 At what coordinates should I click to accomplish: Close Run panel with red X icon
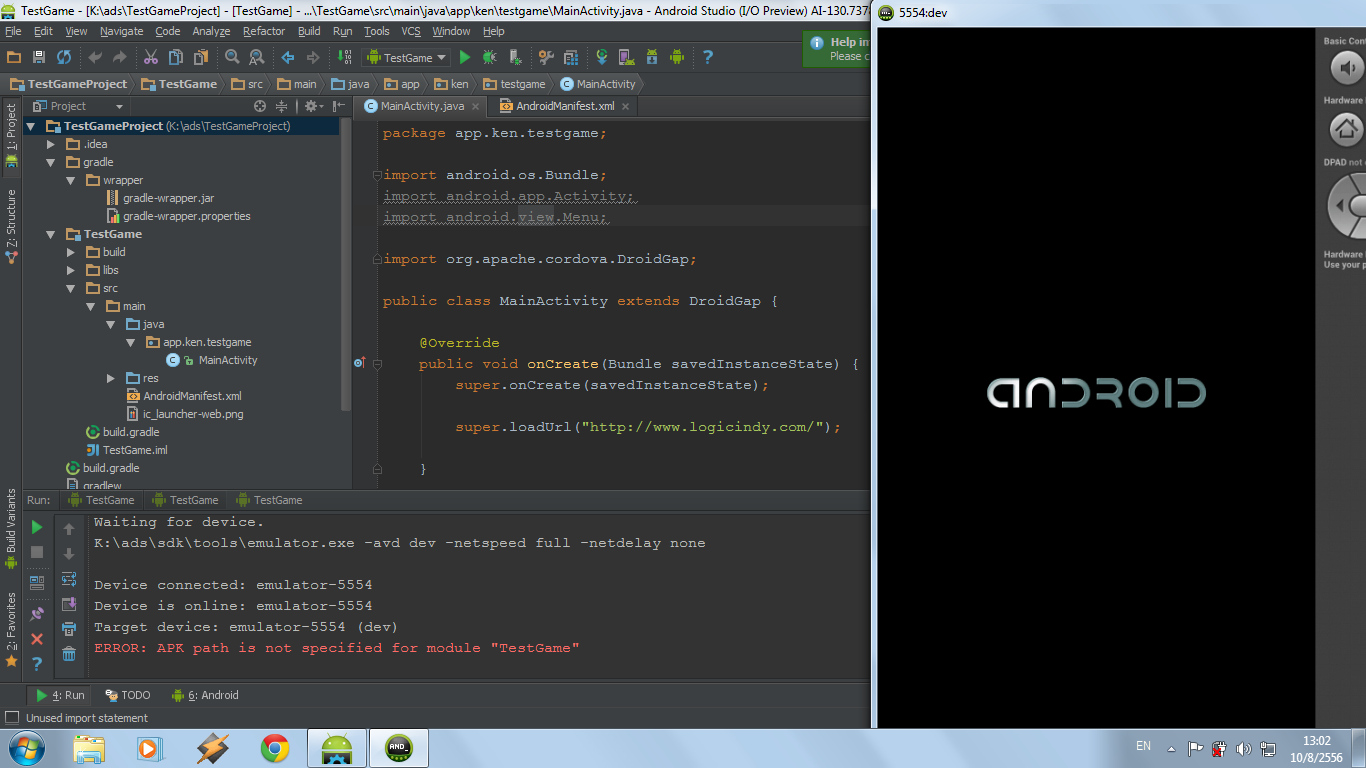tap(37, 638)
